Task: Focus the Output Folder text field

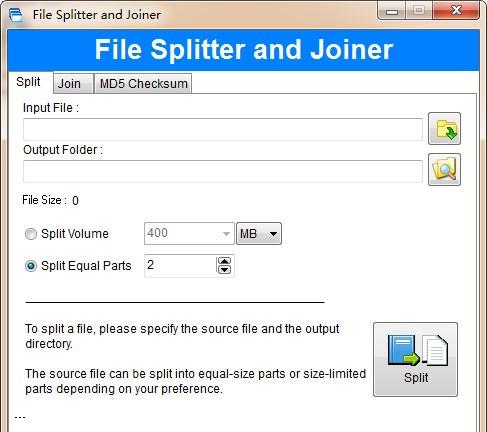Action: point(223,171)
